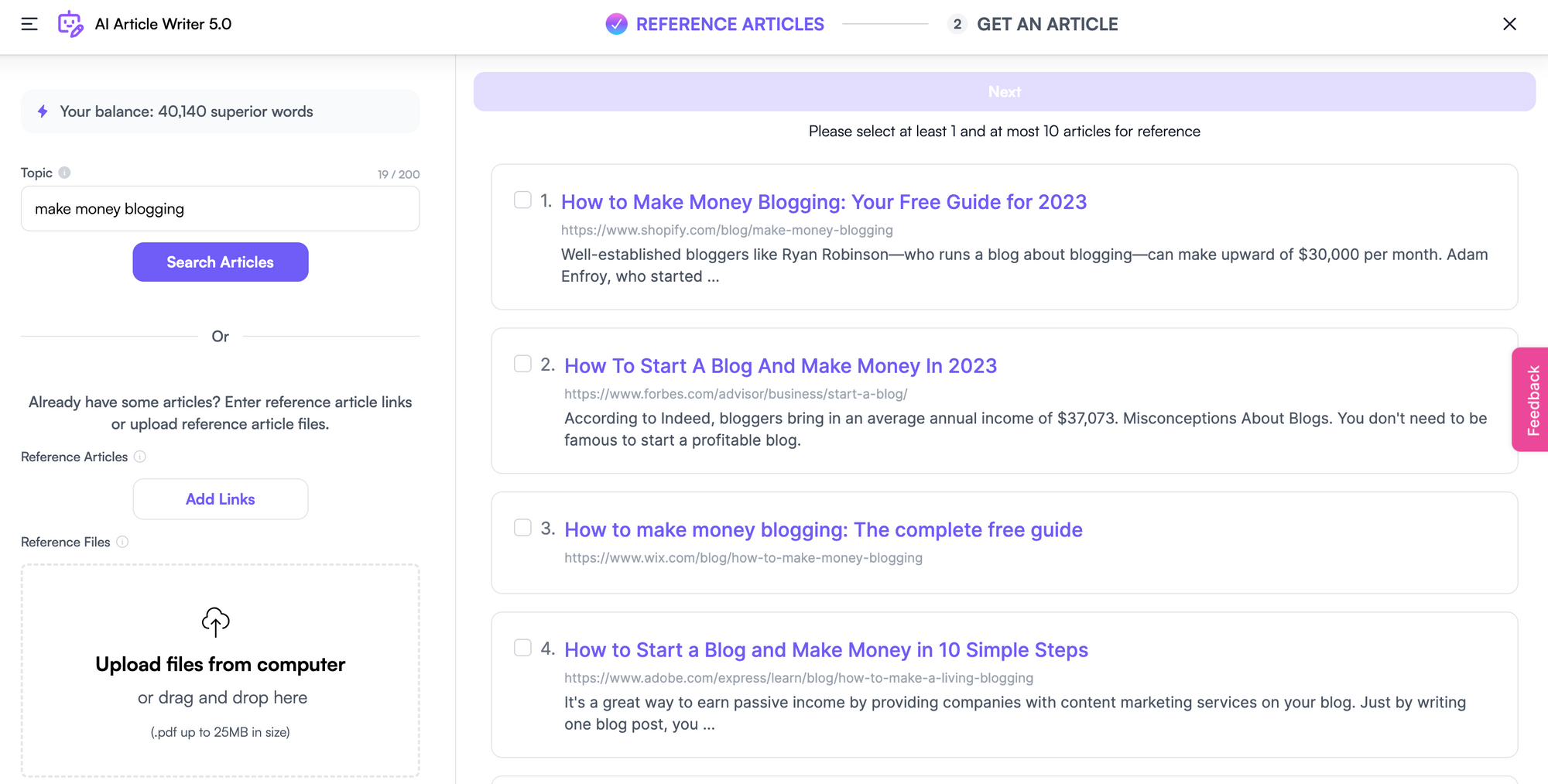1548x784 pixels.
Task: Click the cloud upload icon
Action: [214, 621]
